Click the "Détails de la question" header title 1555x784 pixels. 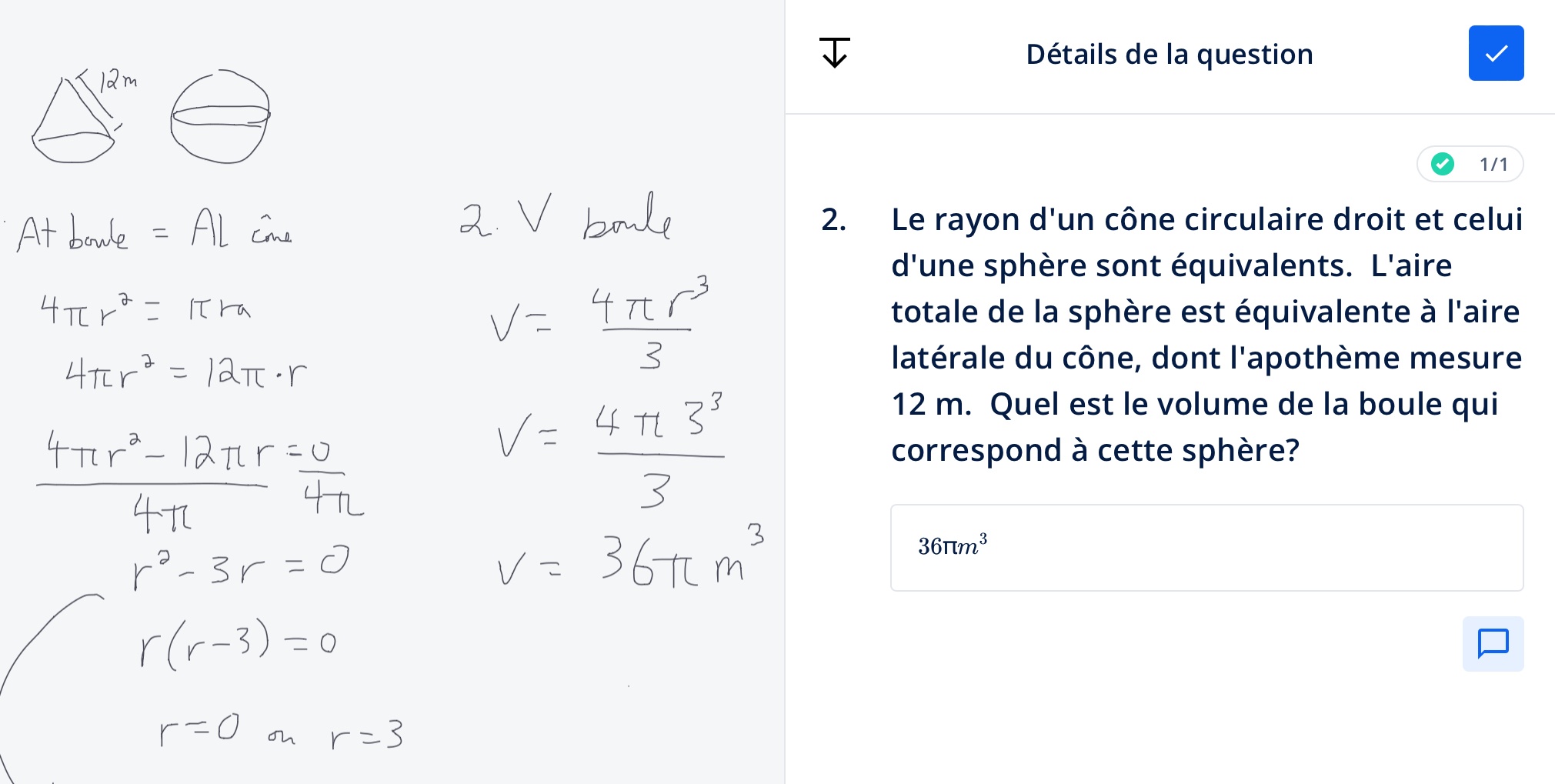point(1169,55)
